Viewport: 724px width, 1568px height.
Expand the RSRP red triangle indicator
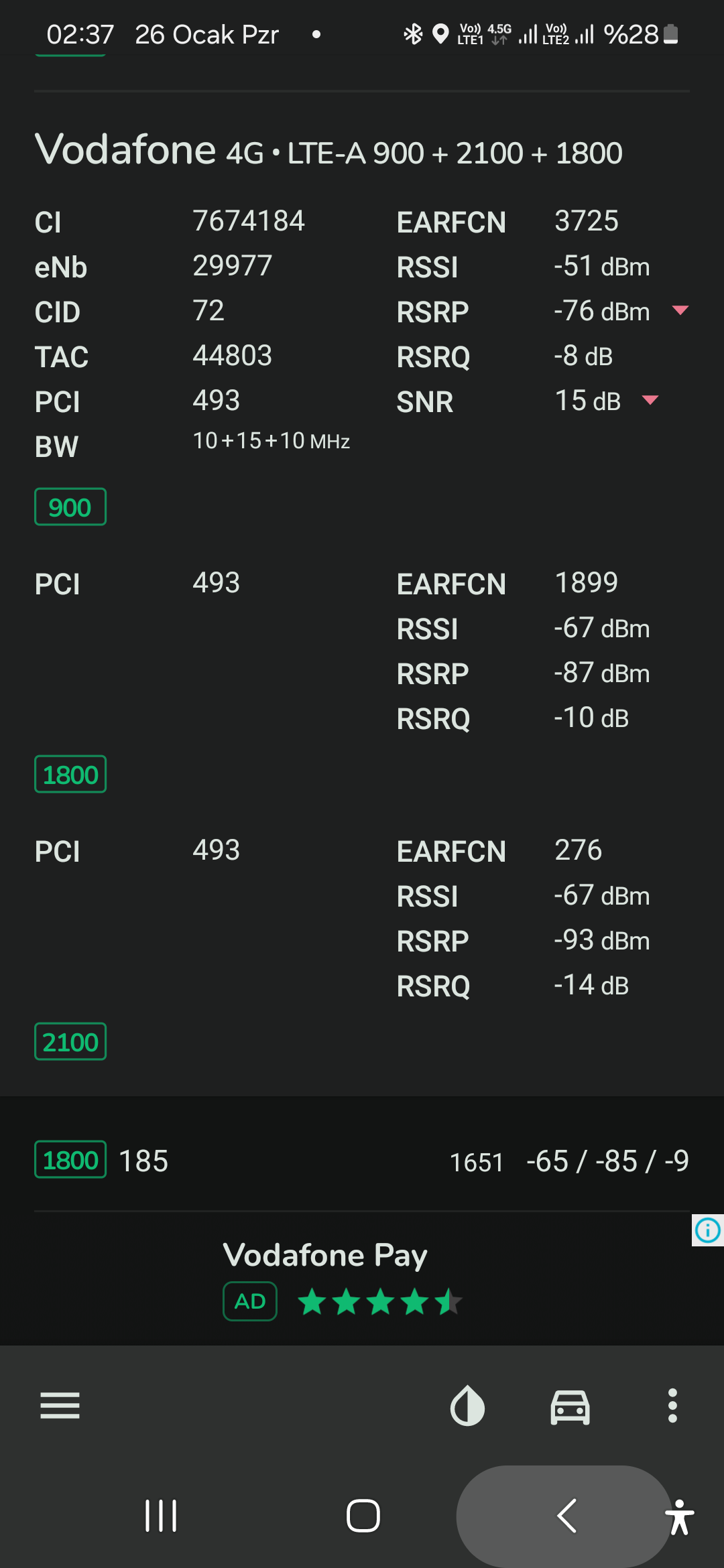[x=680, y=310]
